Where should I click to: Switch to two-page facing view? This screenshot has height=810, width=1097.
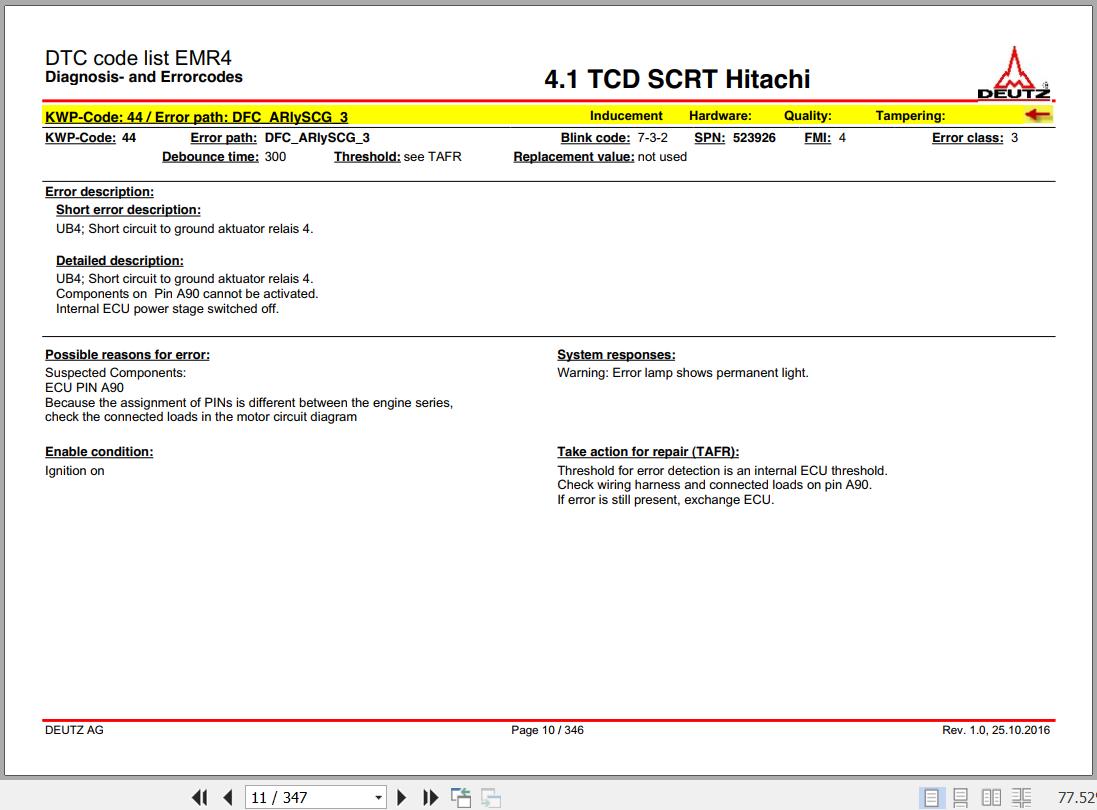[x=991, y=797]
